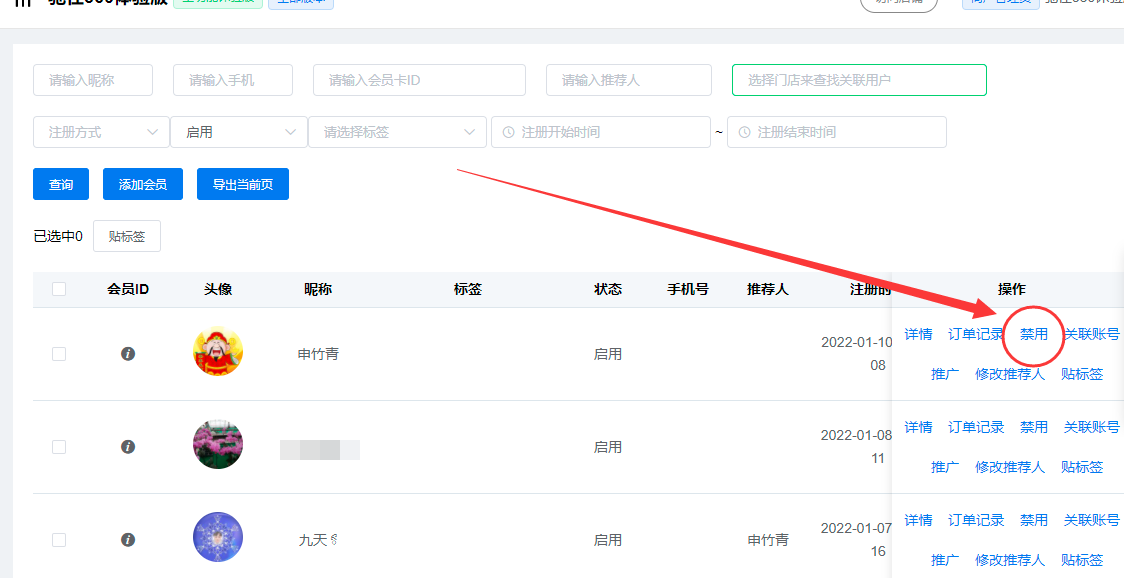Toggle select-all checkbox in table header

[x=59, y=289]
